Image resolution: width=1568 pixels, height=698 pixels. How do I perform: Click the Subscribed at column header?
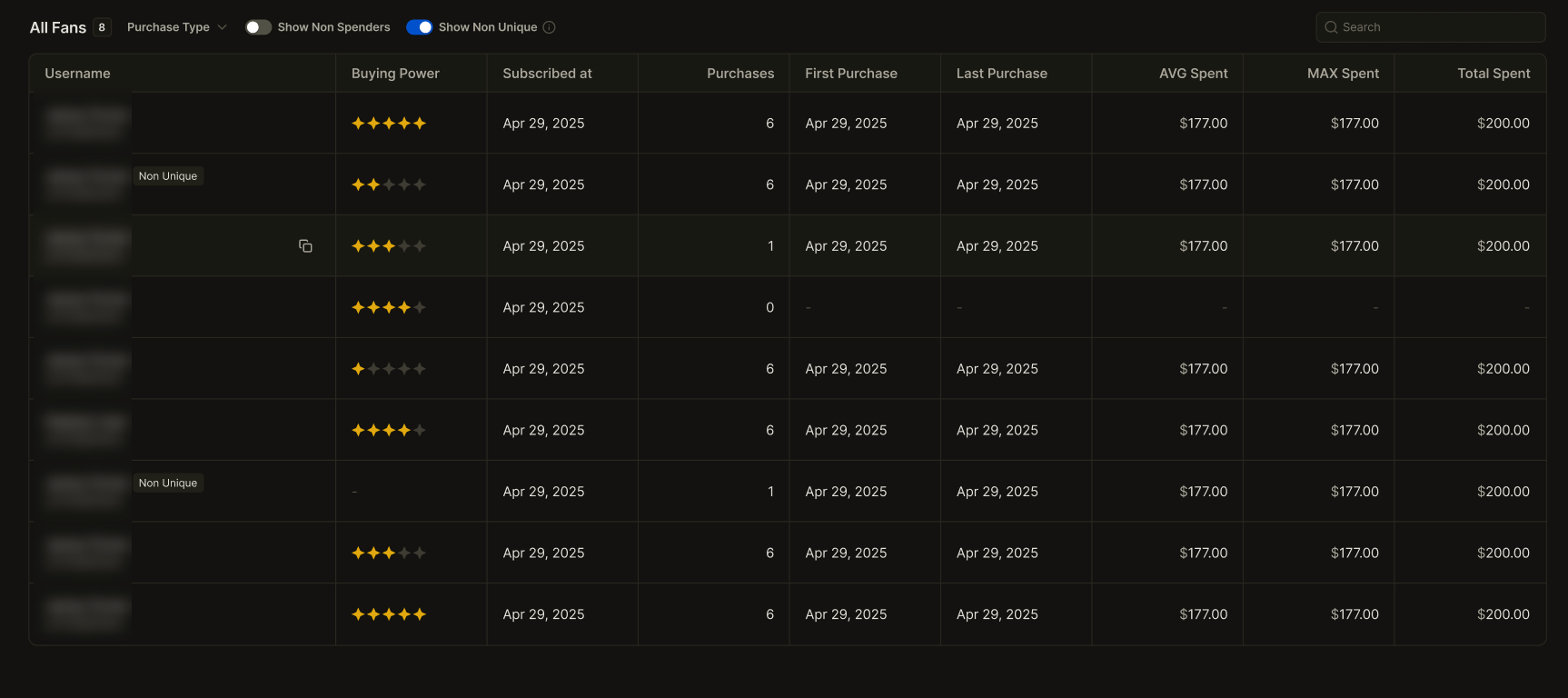pos(547,74)
